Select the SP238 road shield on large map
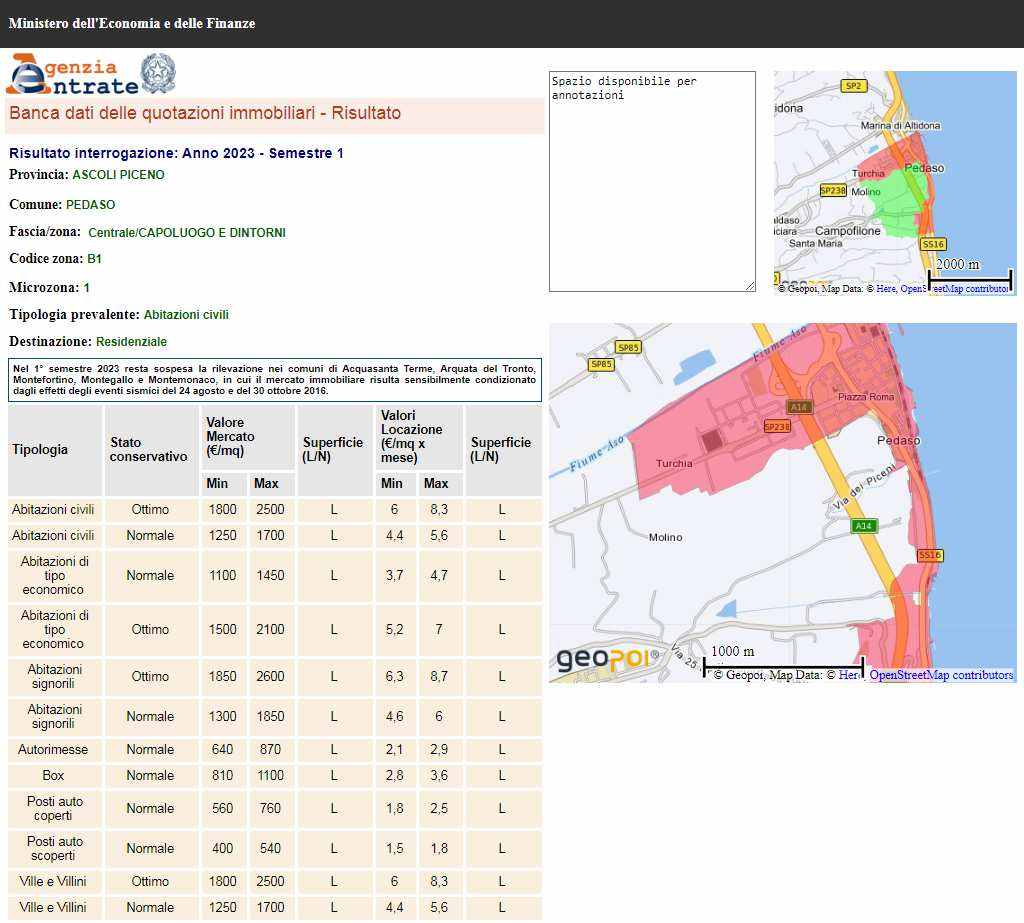Screen dimensions: 1024x923 [776, 426]
